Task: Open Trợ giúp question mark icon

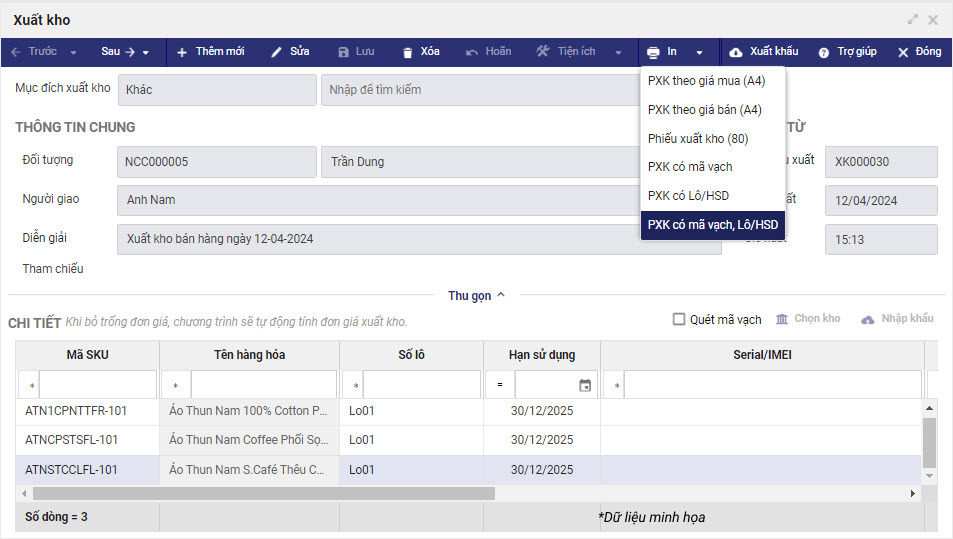Action: (824, 53)
